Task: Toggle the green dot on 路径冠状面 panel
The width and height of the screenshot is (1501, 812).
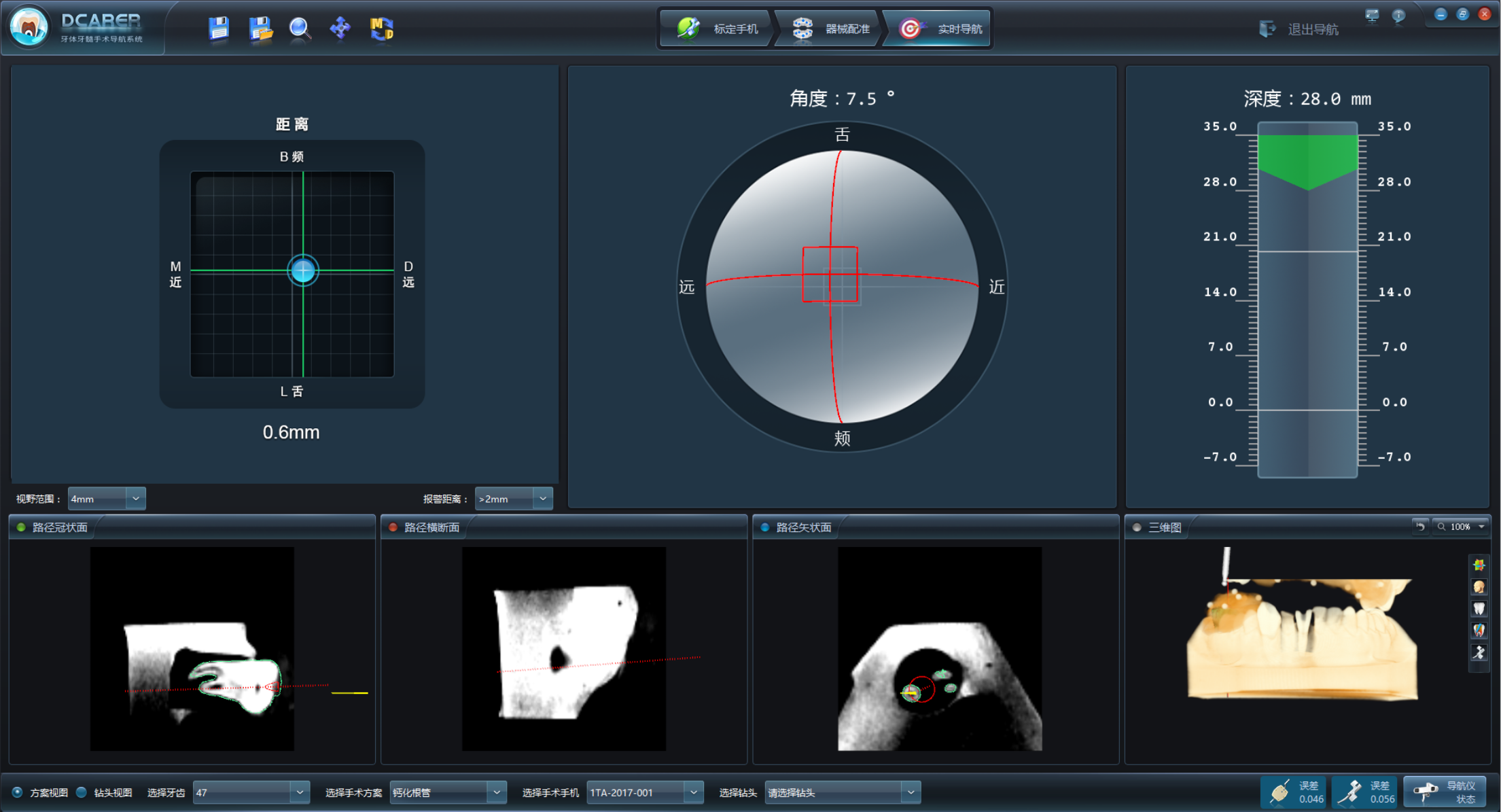Action: click(x=21, y=527)
